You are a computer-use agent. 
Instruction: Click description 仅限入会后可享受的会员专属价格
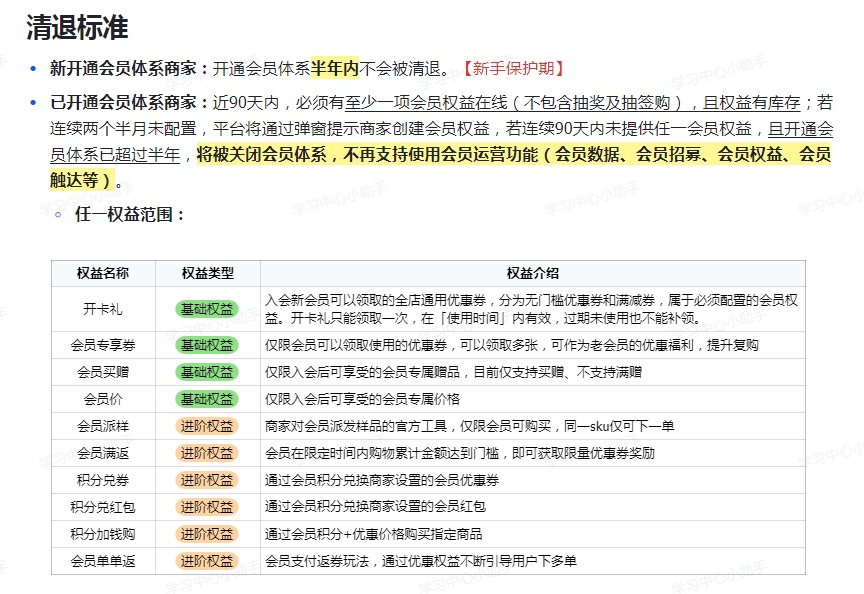(362, 399)
